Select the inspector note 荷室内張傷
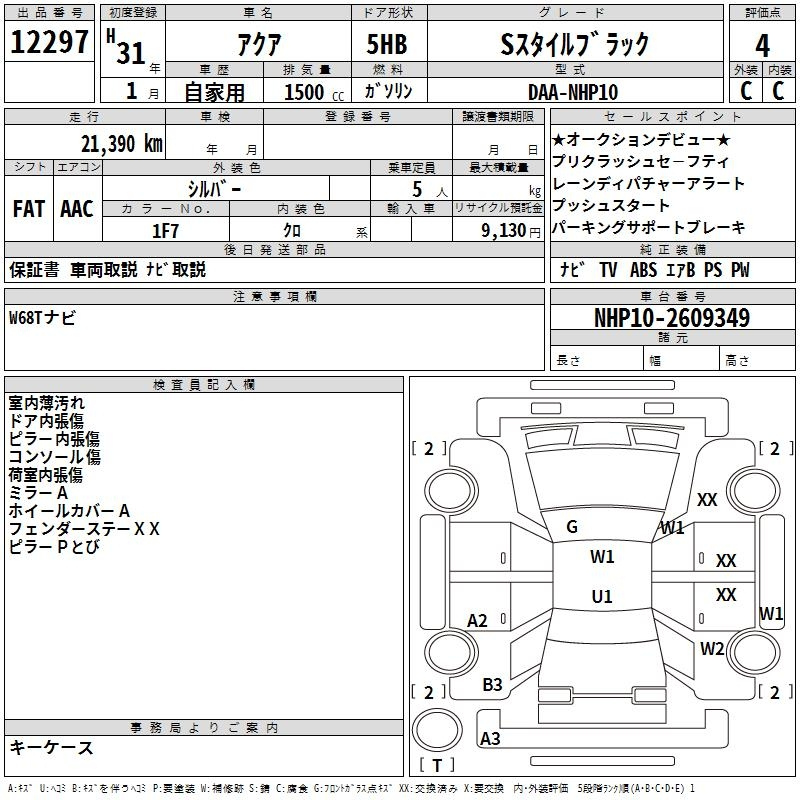The height and width of the screenshot is (800, 800). 45,475
